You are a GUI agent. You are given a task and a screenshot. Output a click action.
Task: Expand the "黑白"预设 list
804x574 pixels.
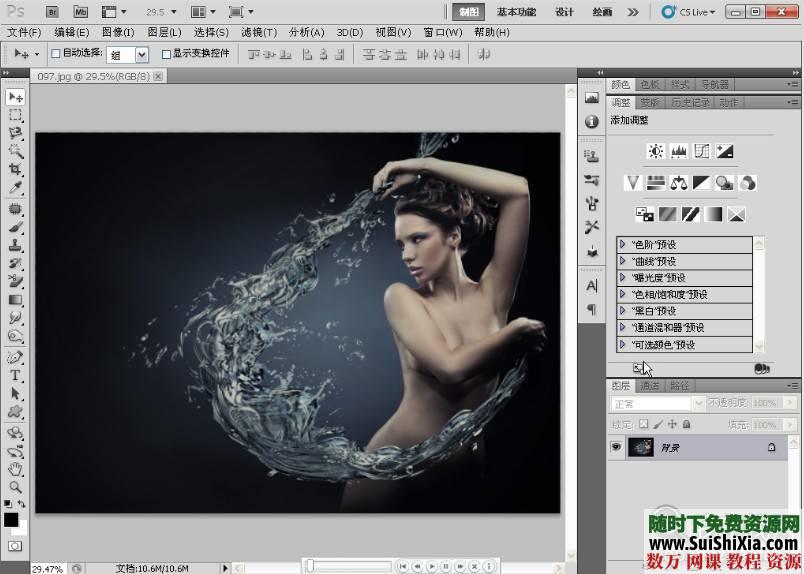point(622,311)
